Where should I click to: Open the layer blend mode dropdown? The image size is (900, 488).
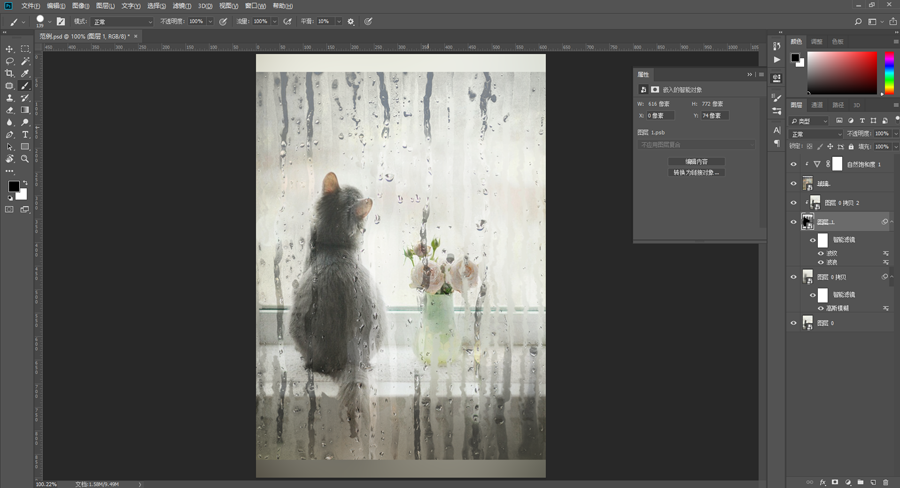coord(816,133)
